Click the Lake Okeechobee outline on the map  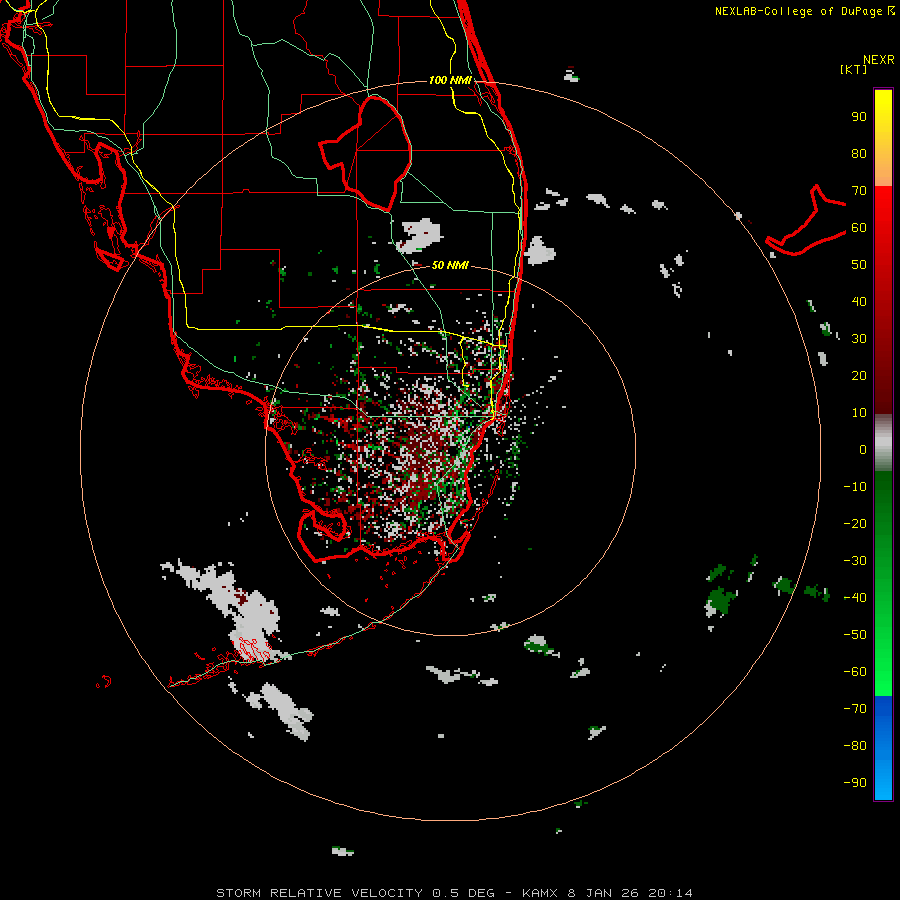click(x=366, y=153)
